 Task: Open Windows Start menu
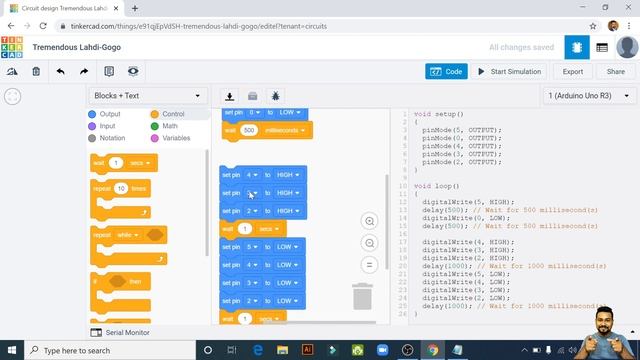click(12, 350)
